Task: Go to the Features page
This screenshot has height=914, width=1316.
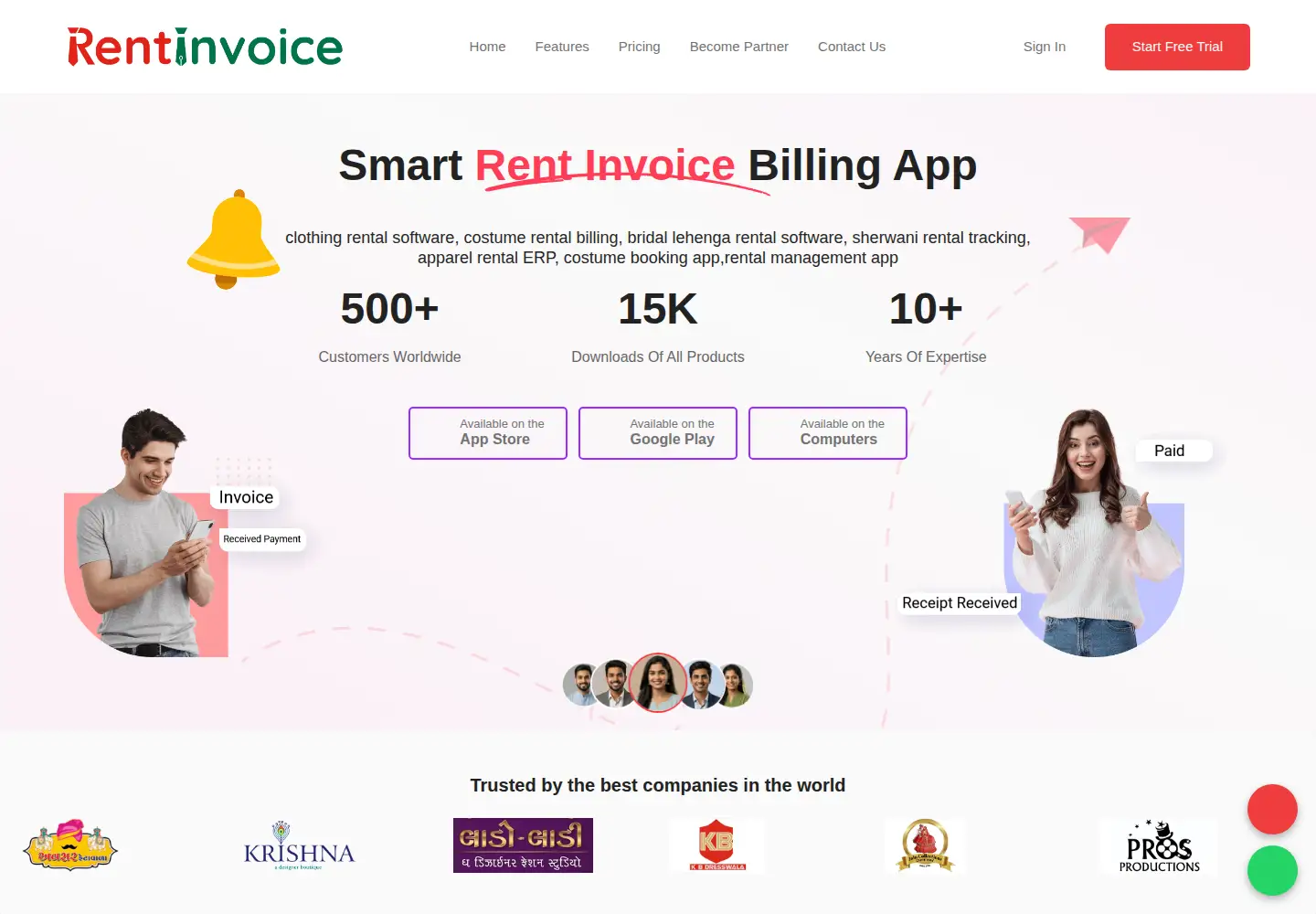Action: pyautogui.click(x=562, y=47)
